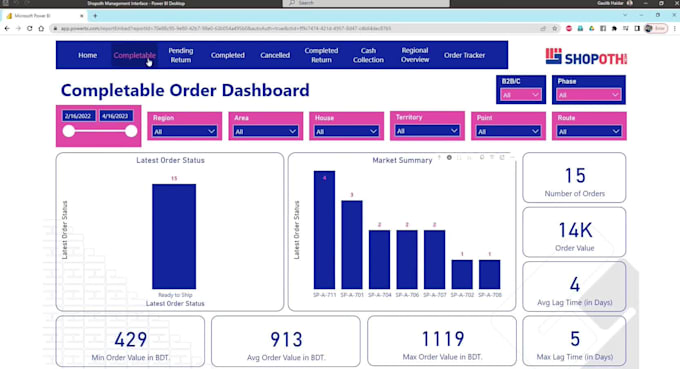Open the Order Tracker page
This screenshot has width=680, height=369.
click(x=464, y=55)
